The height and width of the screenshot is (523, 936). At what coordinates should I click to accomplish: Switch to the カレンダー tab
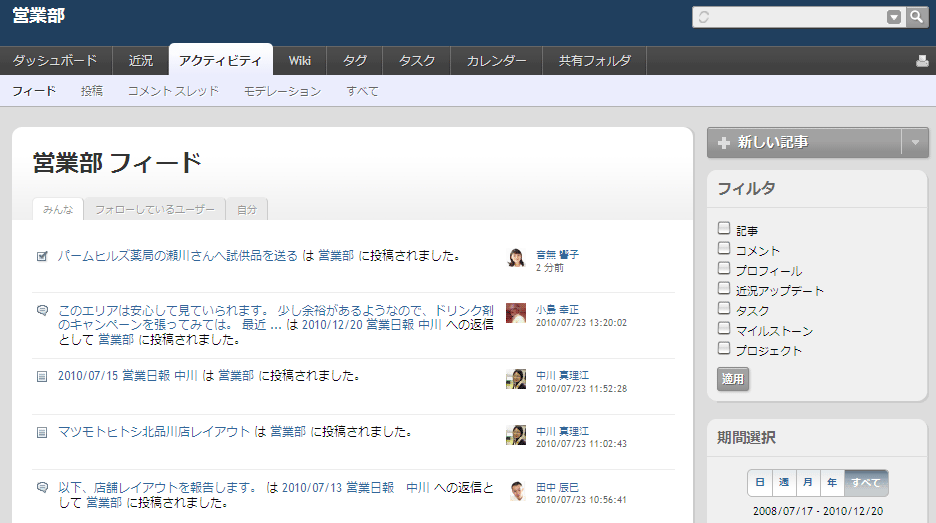[x=496, y=61]
